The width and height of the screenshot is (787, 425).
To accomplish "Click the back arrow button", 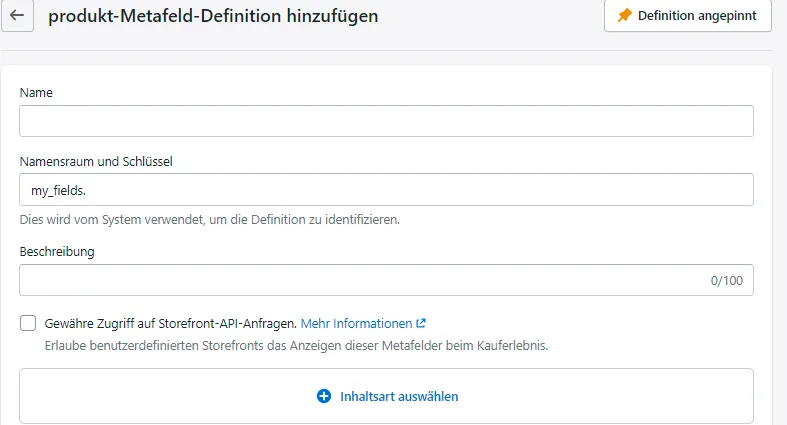I will (x=16, y=17).
